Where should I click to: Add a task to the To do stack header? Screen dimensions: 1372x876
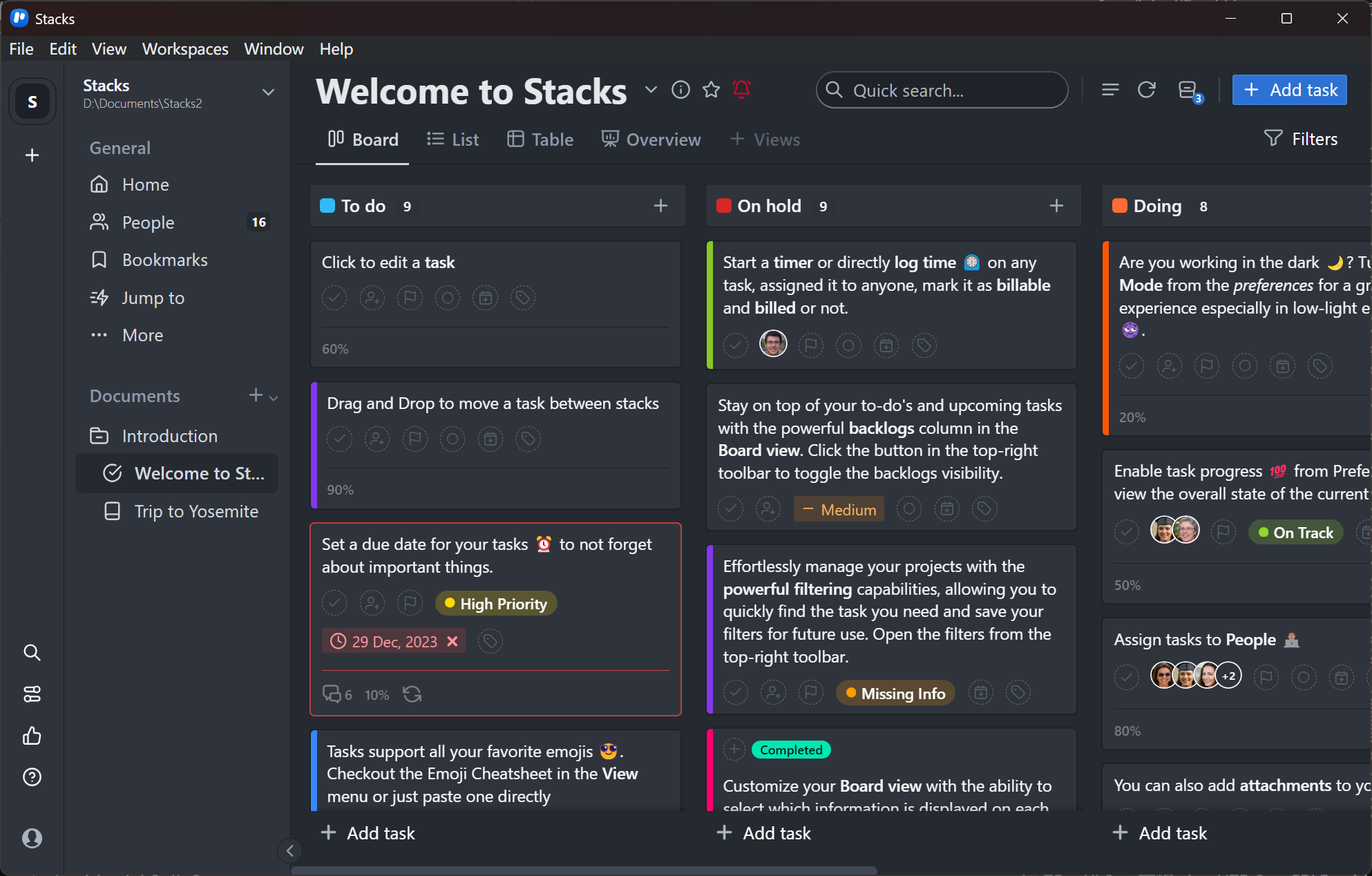tap(660, 206)
